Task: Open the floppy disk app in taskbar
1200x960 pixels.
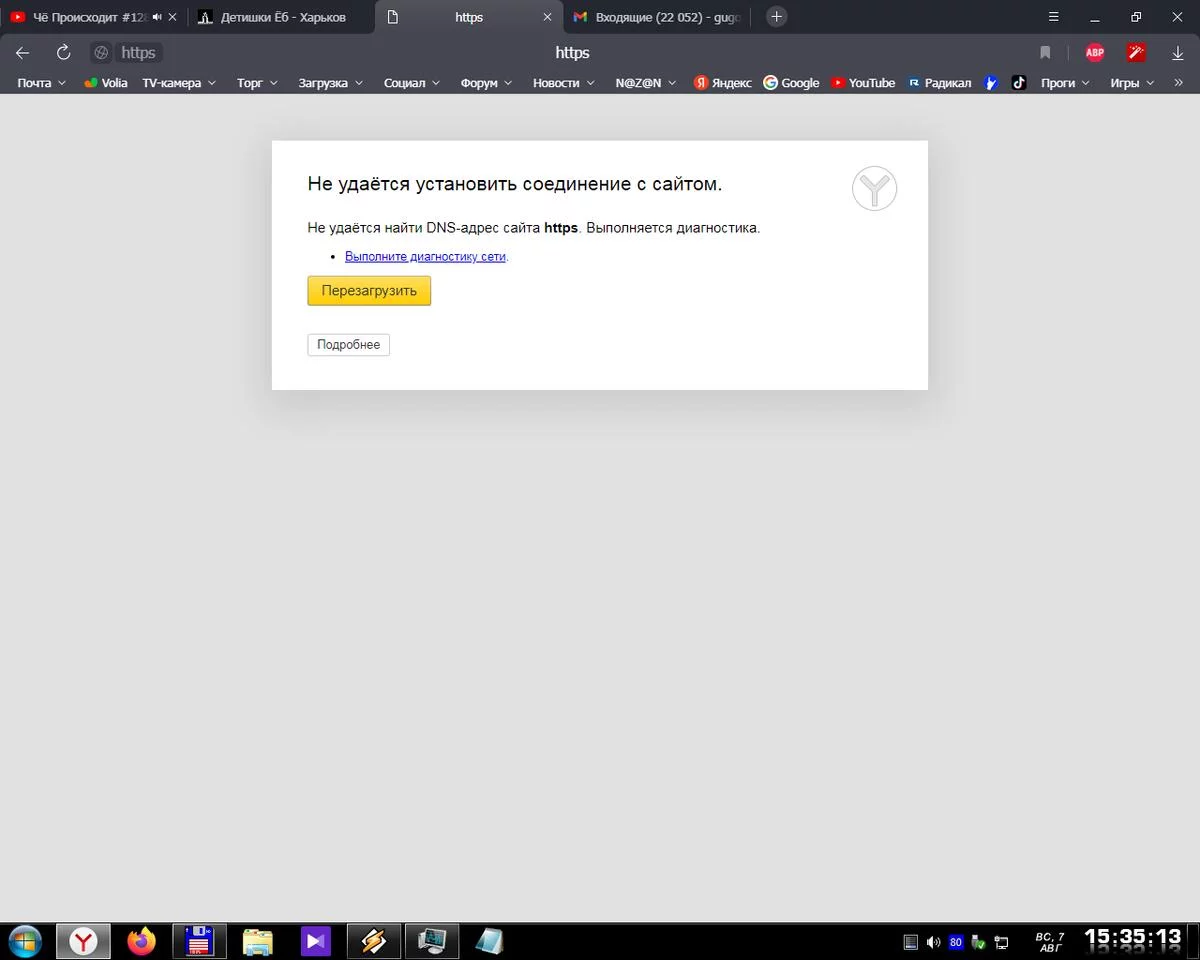Action: click(199, 941)
